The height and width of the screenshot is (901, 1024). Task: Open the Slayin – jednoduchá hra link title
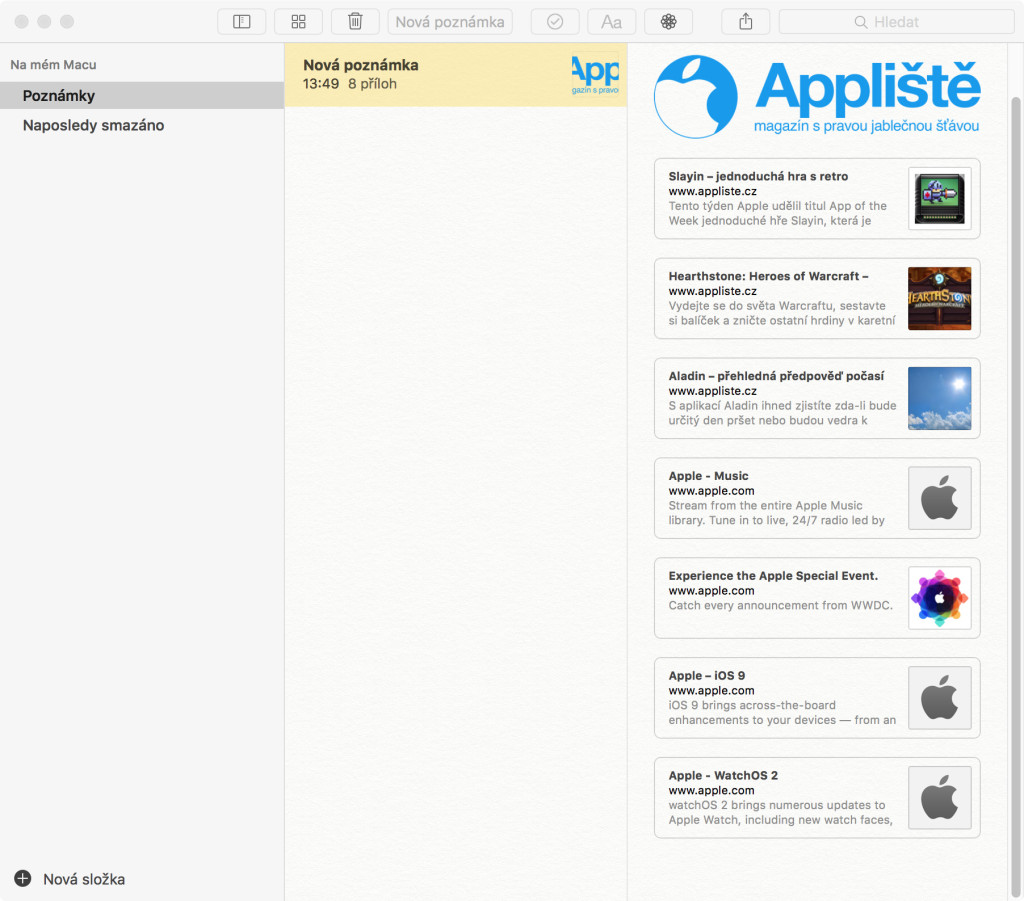tap(758, 176)
